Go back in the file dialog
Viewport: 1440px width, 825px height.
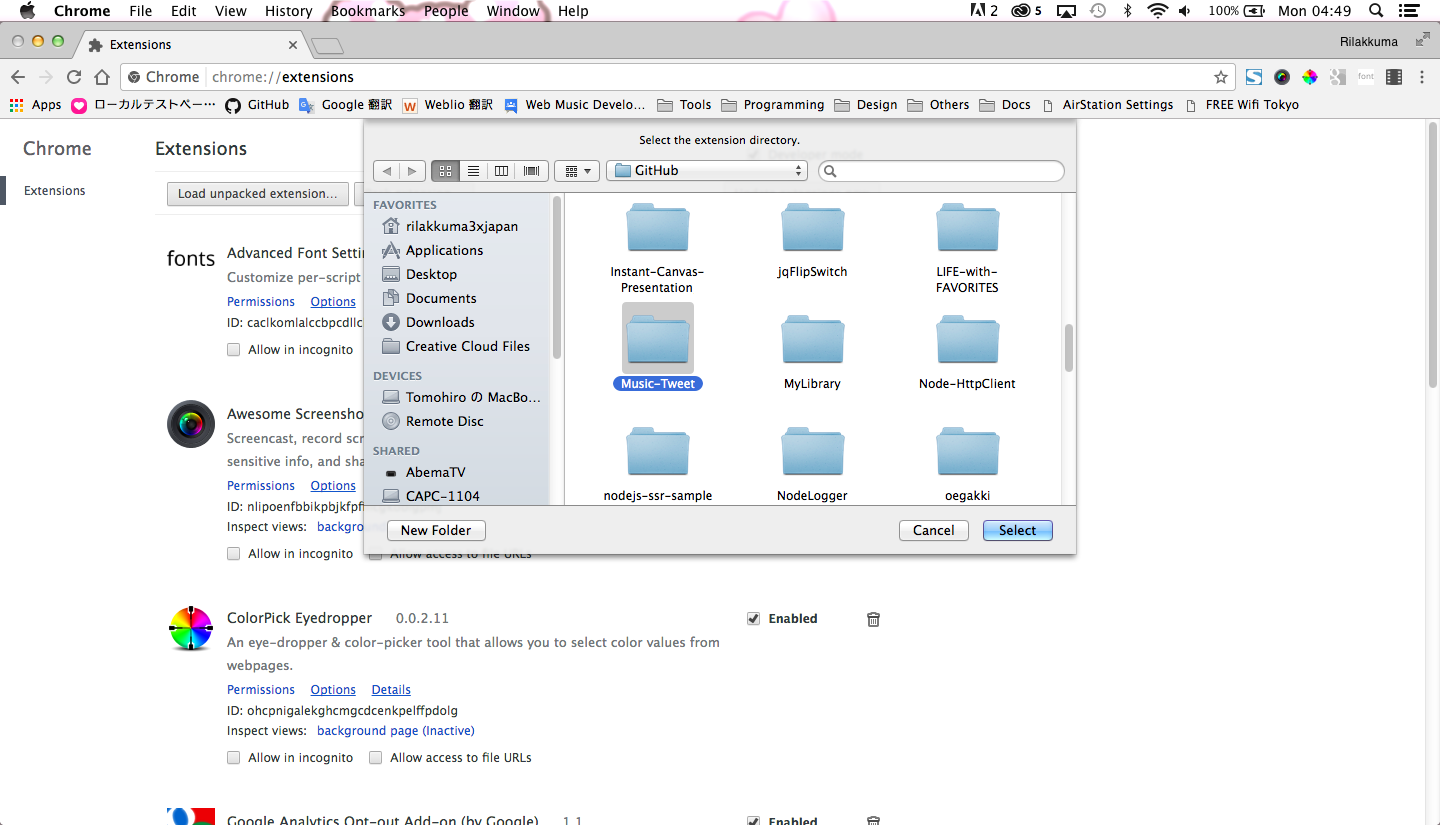387,171
